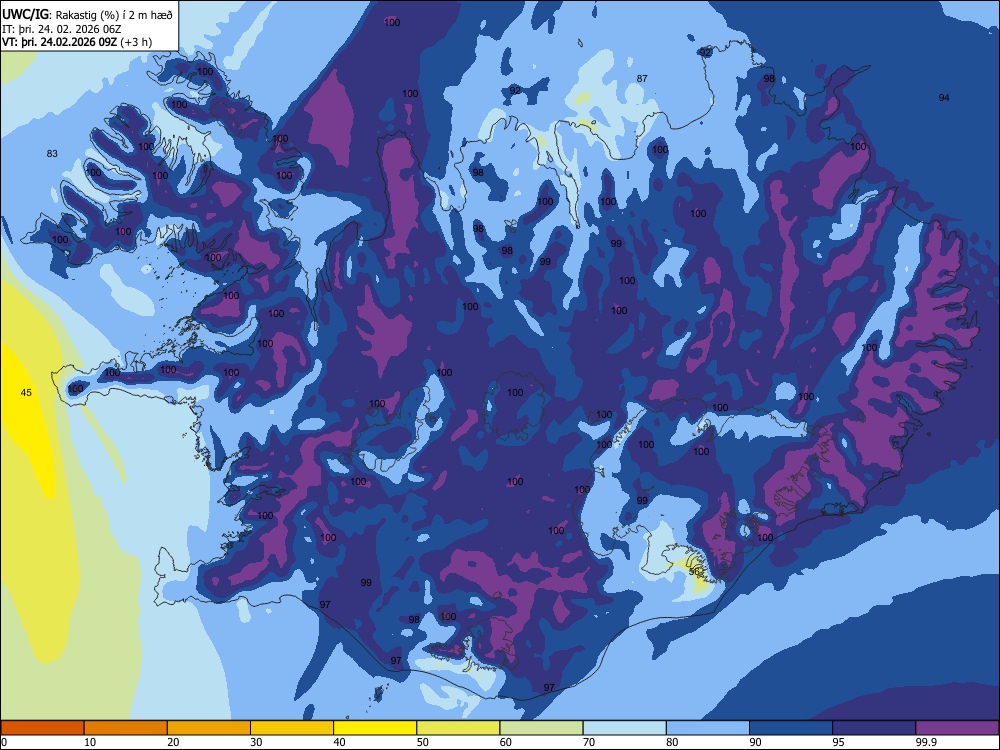Screen dimensions: 1000x750
Task: Click the 90–95 medium blue legend swatch
Action: click(x=791, y=728)
